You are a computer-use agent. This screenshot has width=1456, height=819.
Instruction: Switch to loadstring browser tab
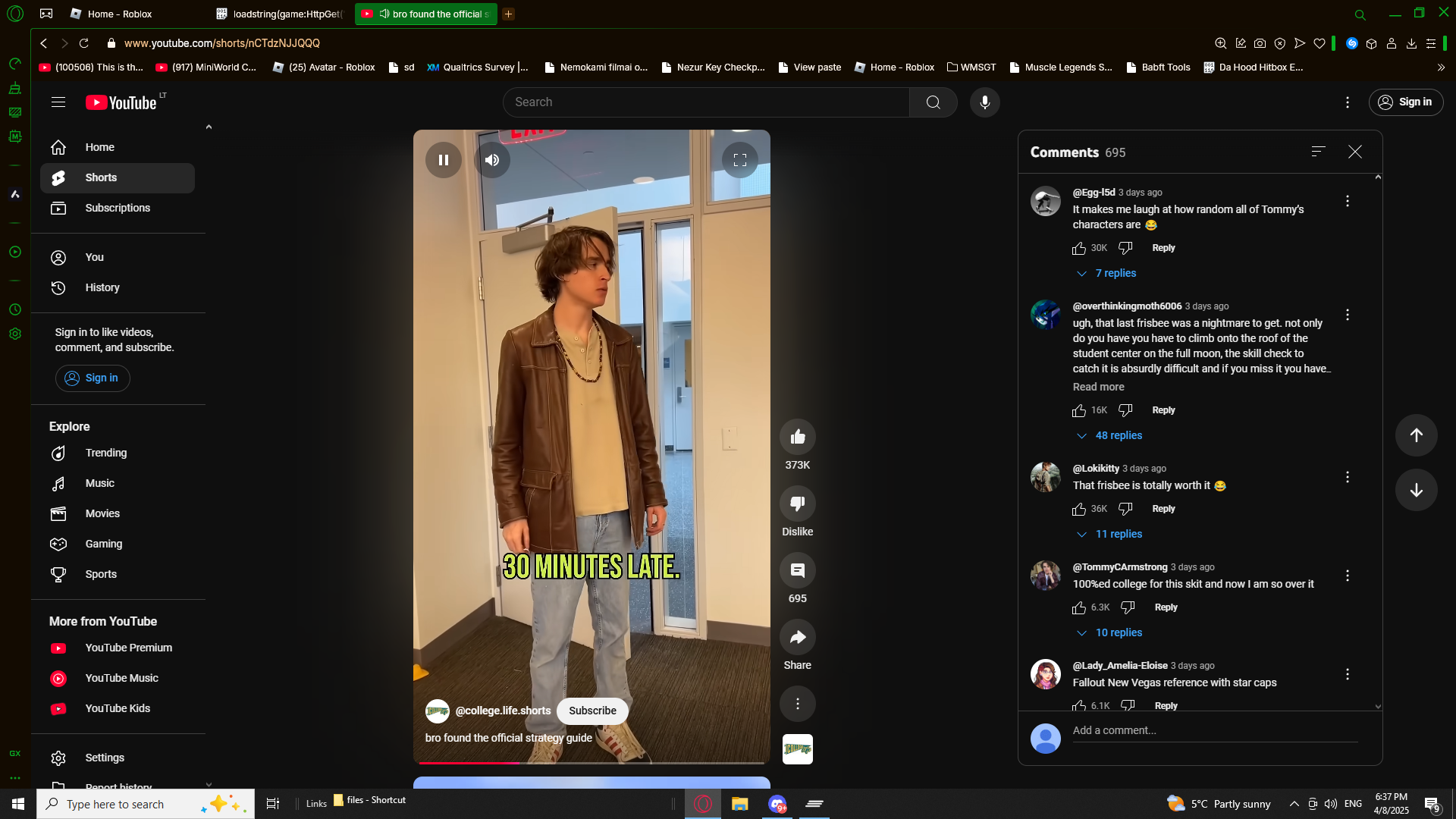coord(281,14)
